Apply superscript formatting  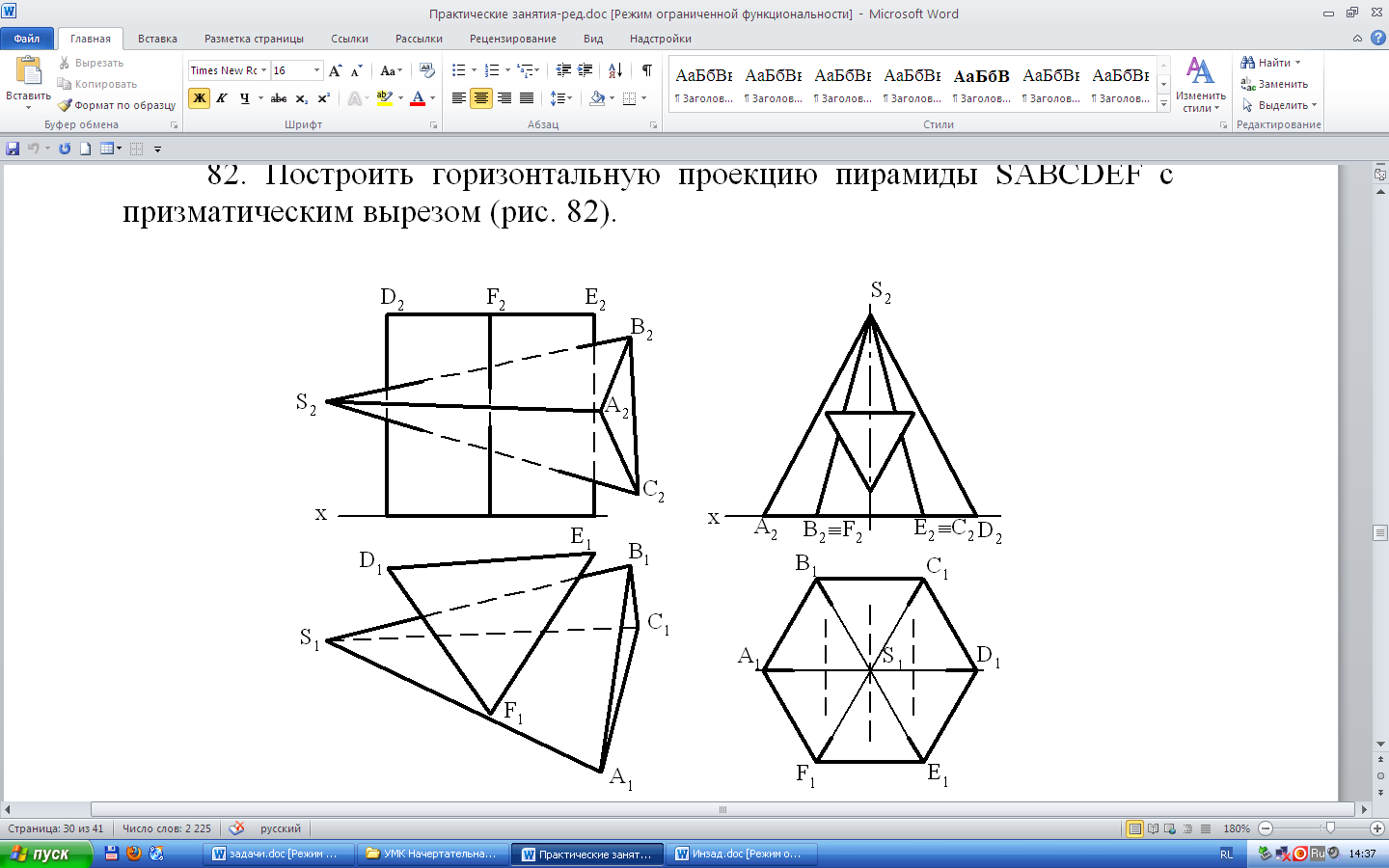[324, 98]
